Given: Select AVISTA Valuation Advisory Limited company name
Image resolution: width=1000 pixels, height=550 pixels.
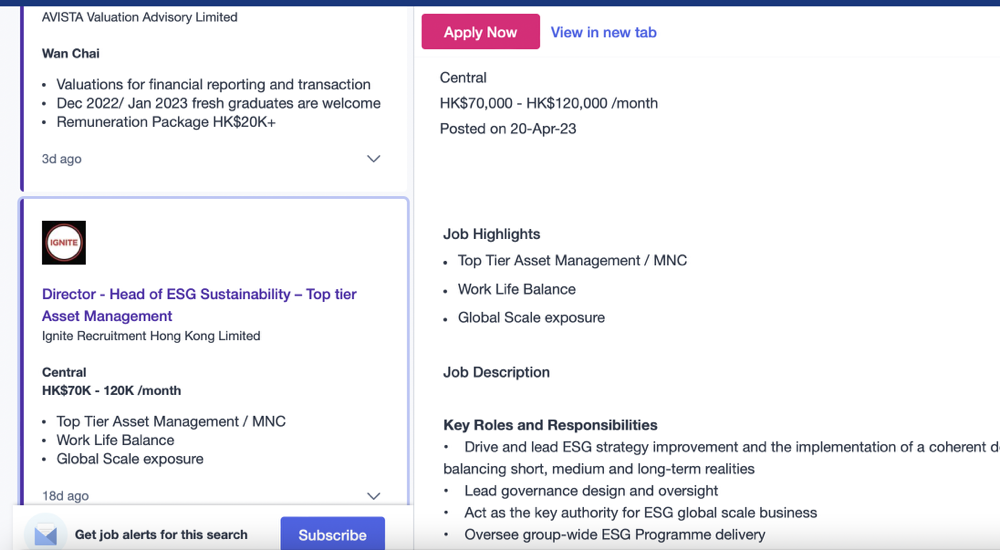Looking at the screenshot, I should tap(140, 17).
